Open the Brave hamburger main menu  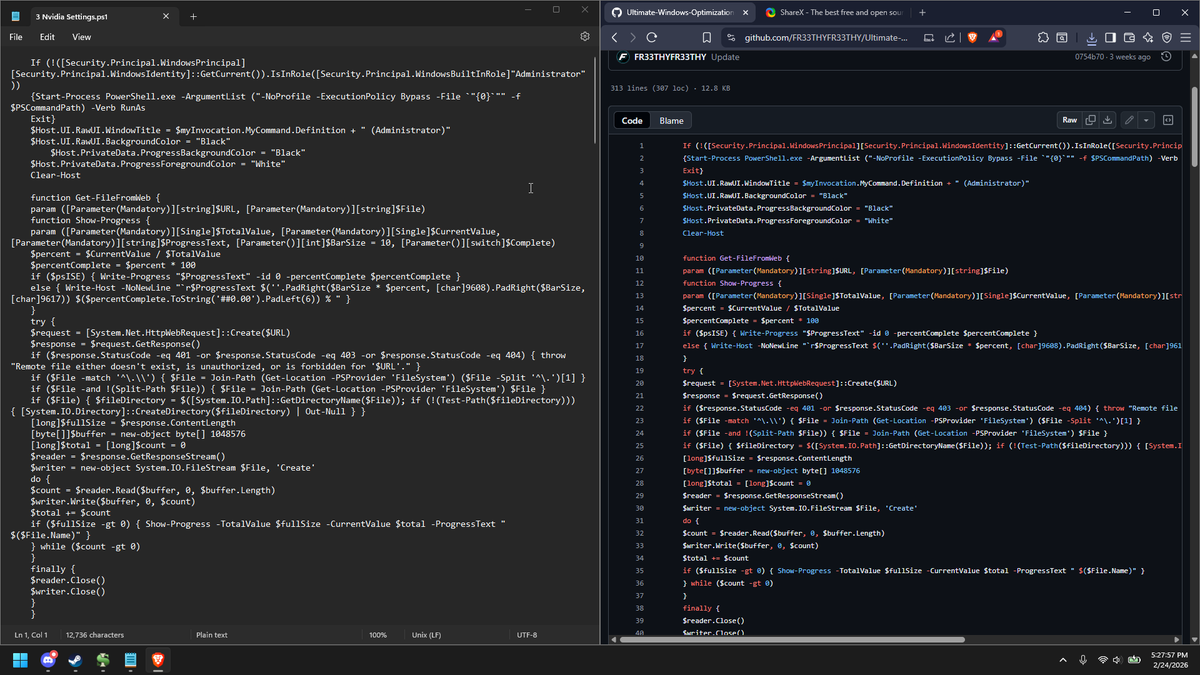coord(1186,37)
